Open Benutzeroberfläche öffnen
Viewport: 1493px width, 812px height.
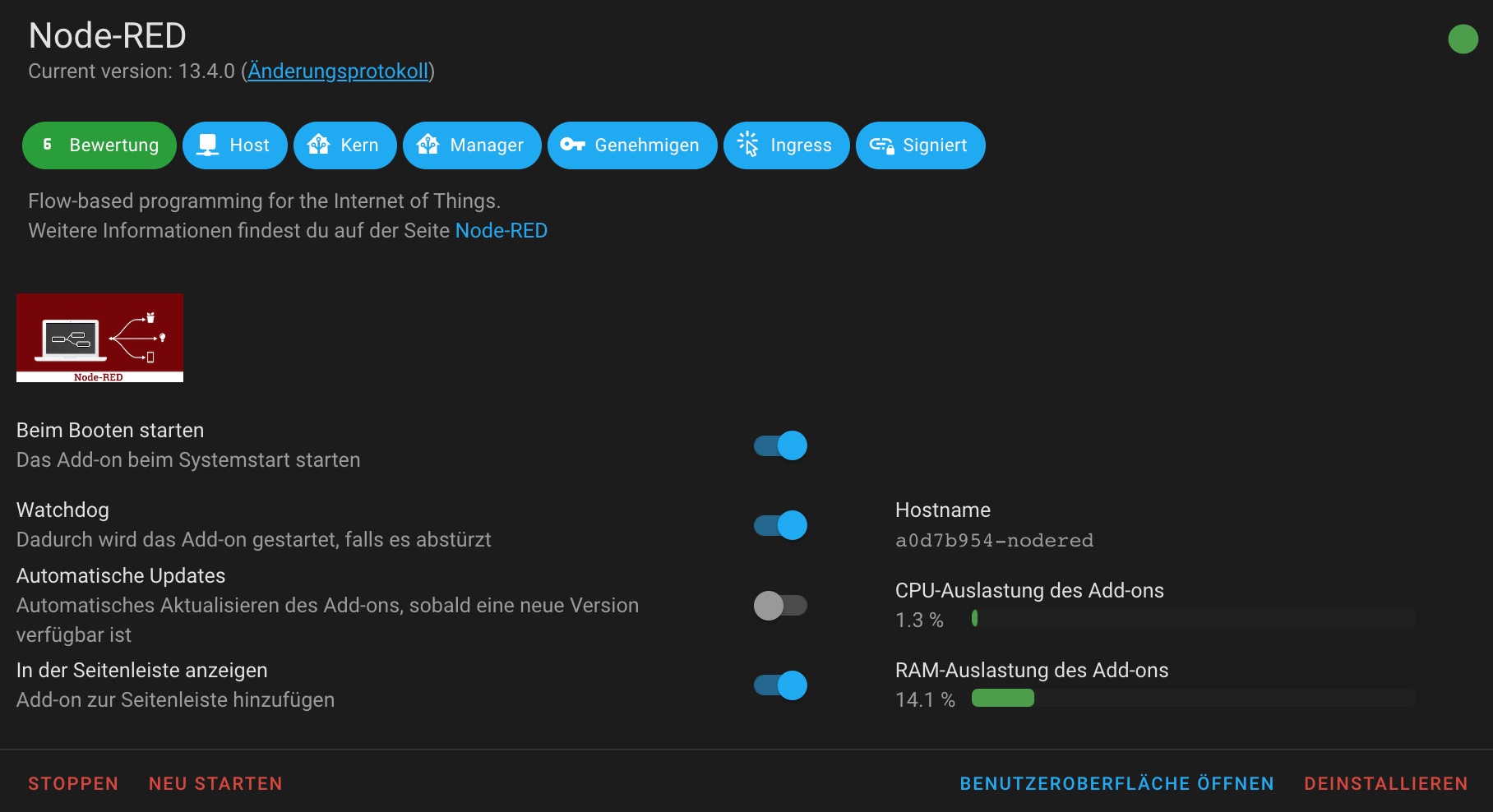coord(1116,783)
